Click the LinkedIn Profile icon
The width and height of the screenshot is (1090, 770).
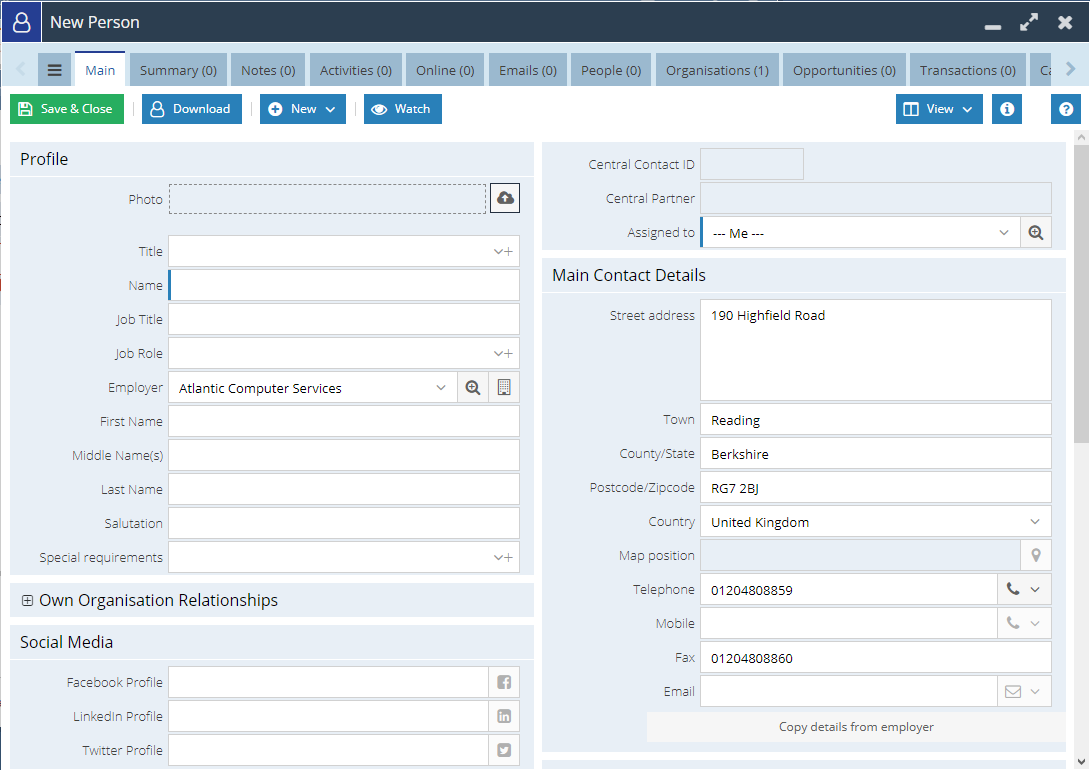504,716
